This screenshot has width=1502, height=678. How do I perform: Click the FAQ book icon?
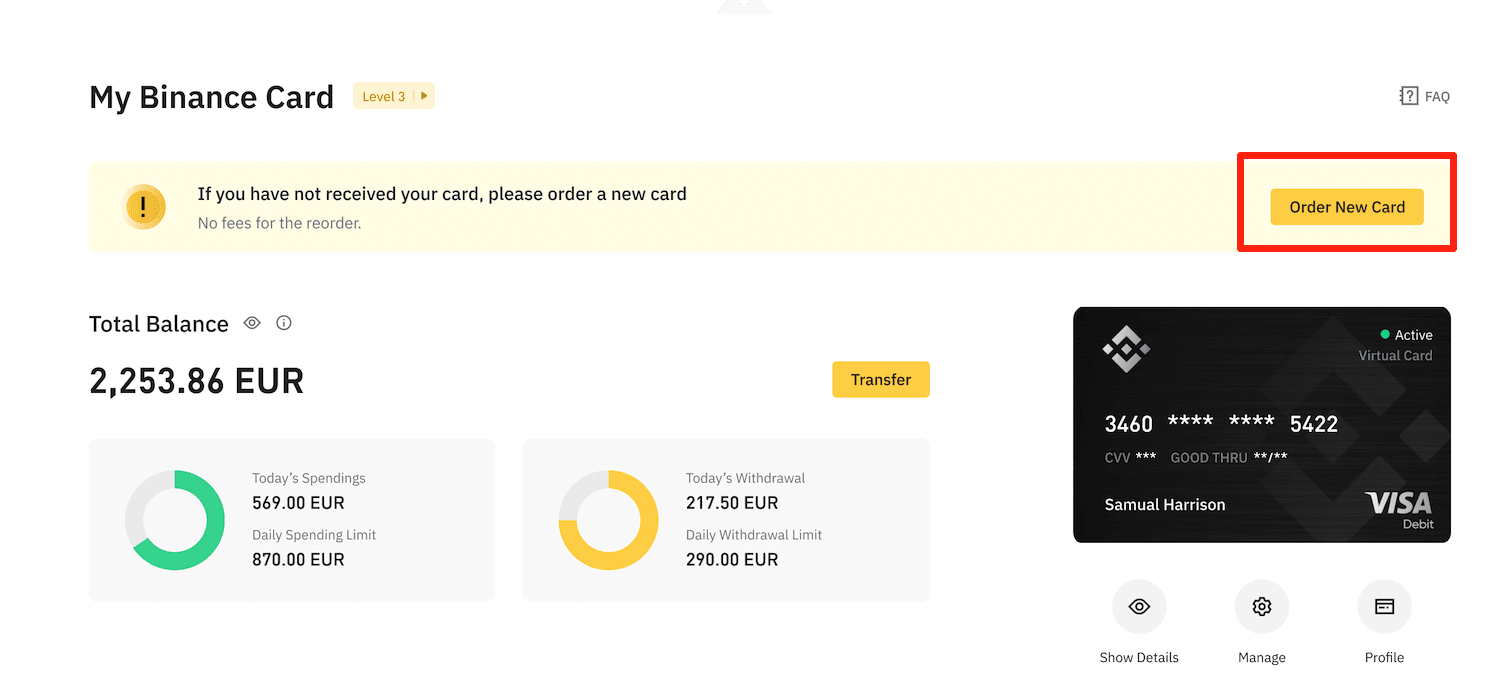[1409, 96]
